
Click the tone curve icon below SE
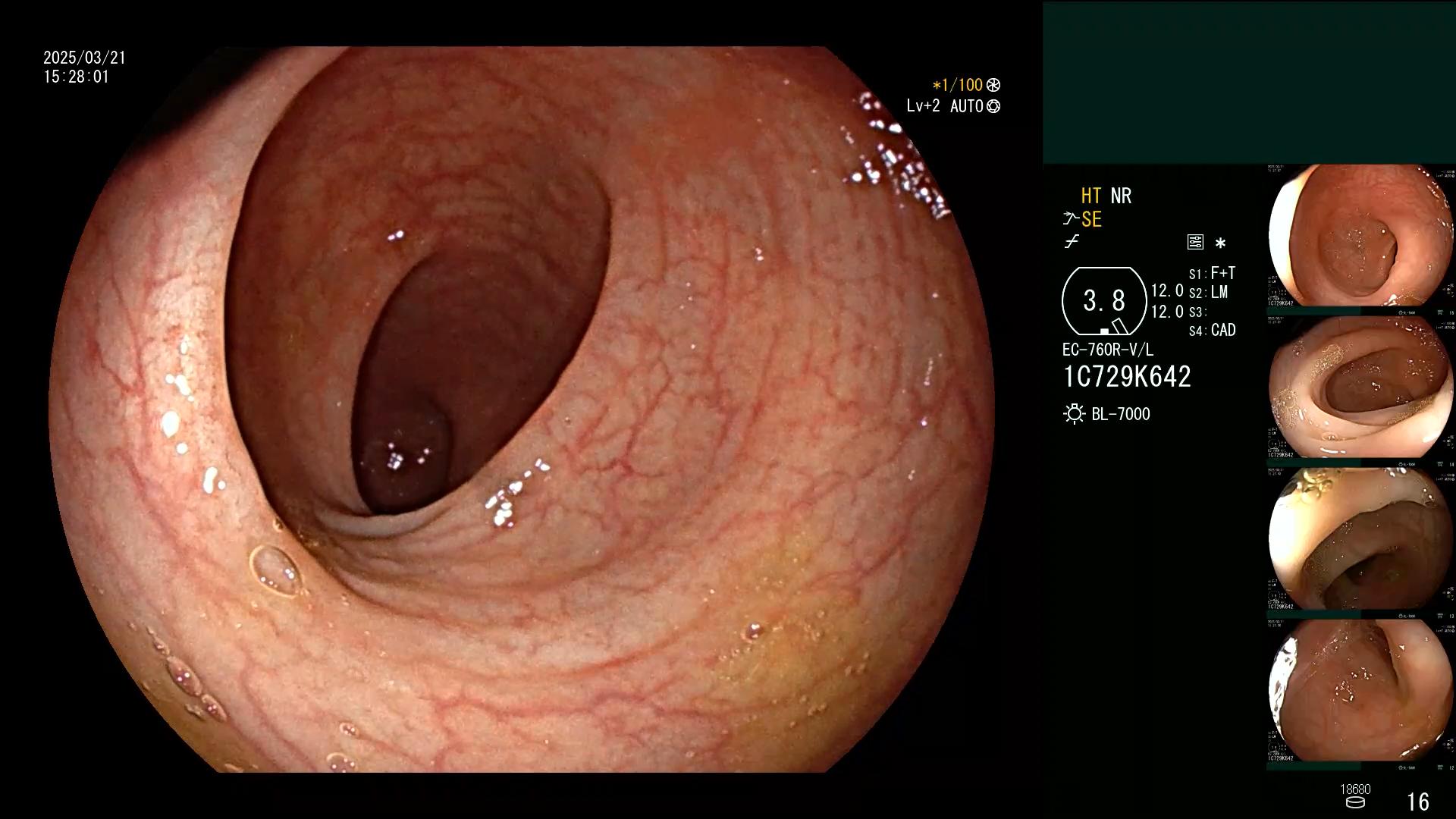(x=1072, y=243)
